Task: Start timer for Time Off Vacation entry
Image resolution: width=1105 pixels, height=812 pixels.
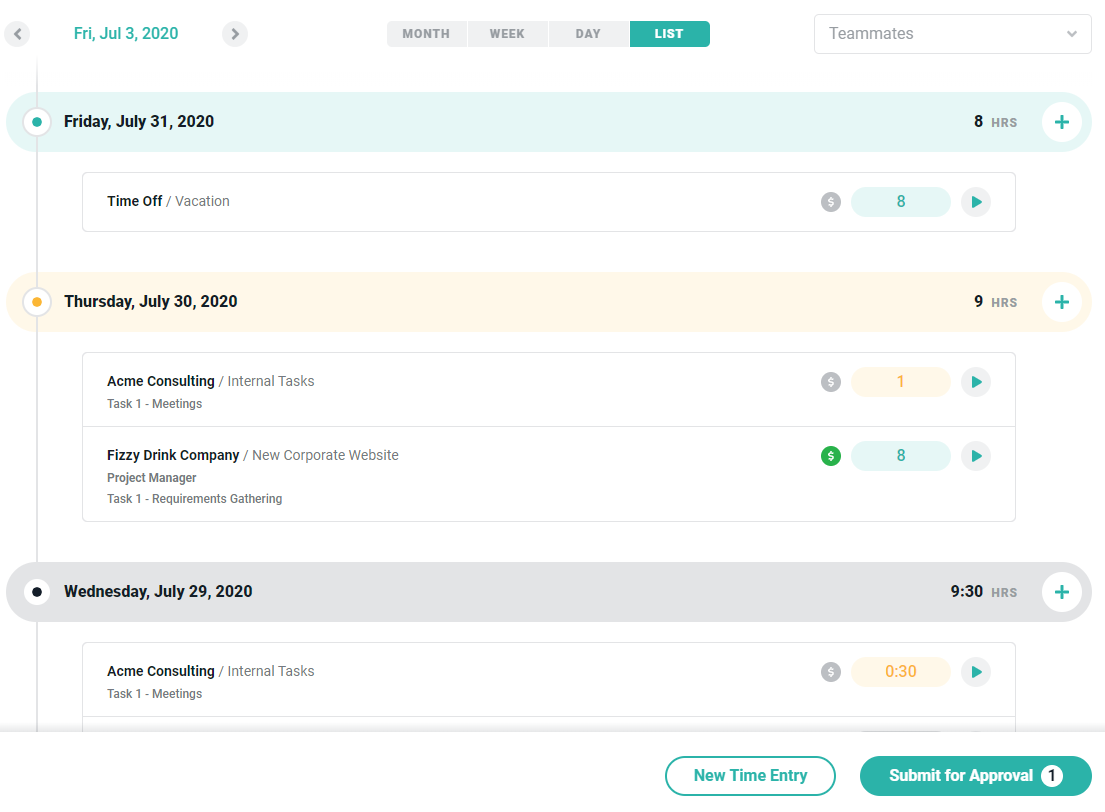Action: pyautogui.click(x=976, y=202)
